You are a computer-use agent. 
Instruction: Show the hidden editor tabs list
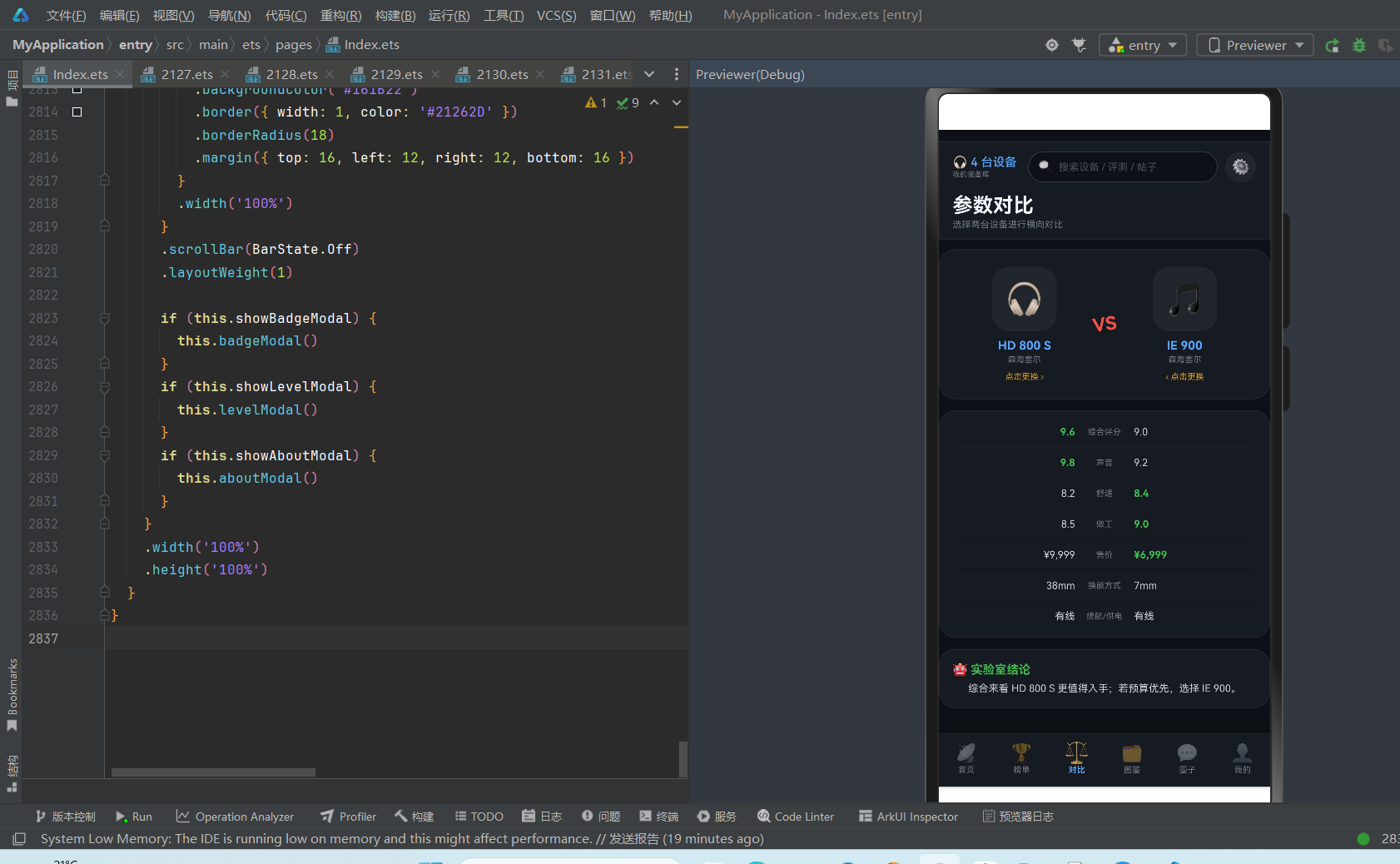[649, 74]
